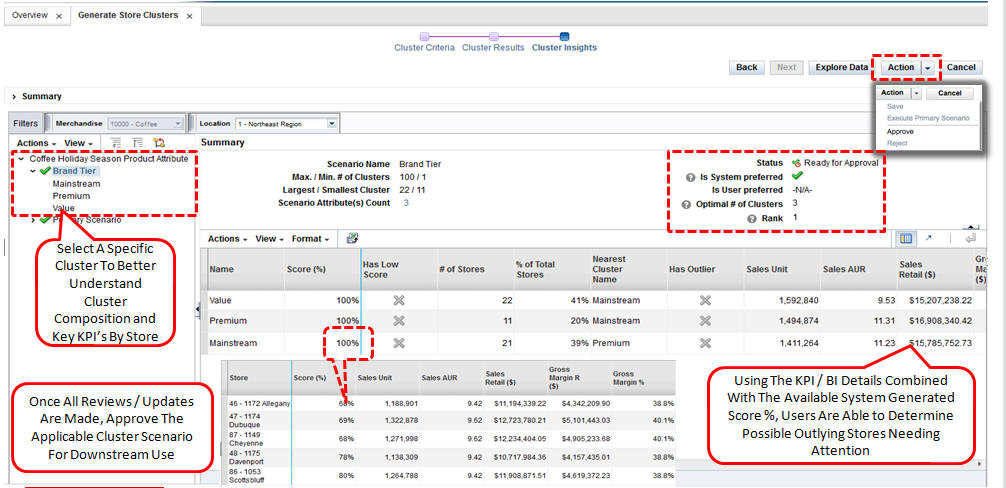Click help icon beside Optimal # of Clusters
The height and width of the screenshot is (488, 1006).
click(x=686, y=204)
